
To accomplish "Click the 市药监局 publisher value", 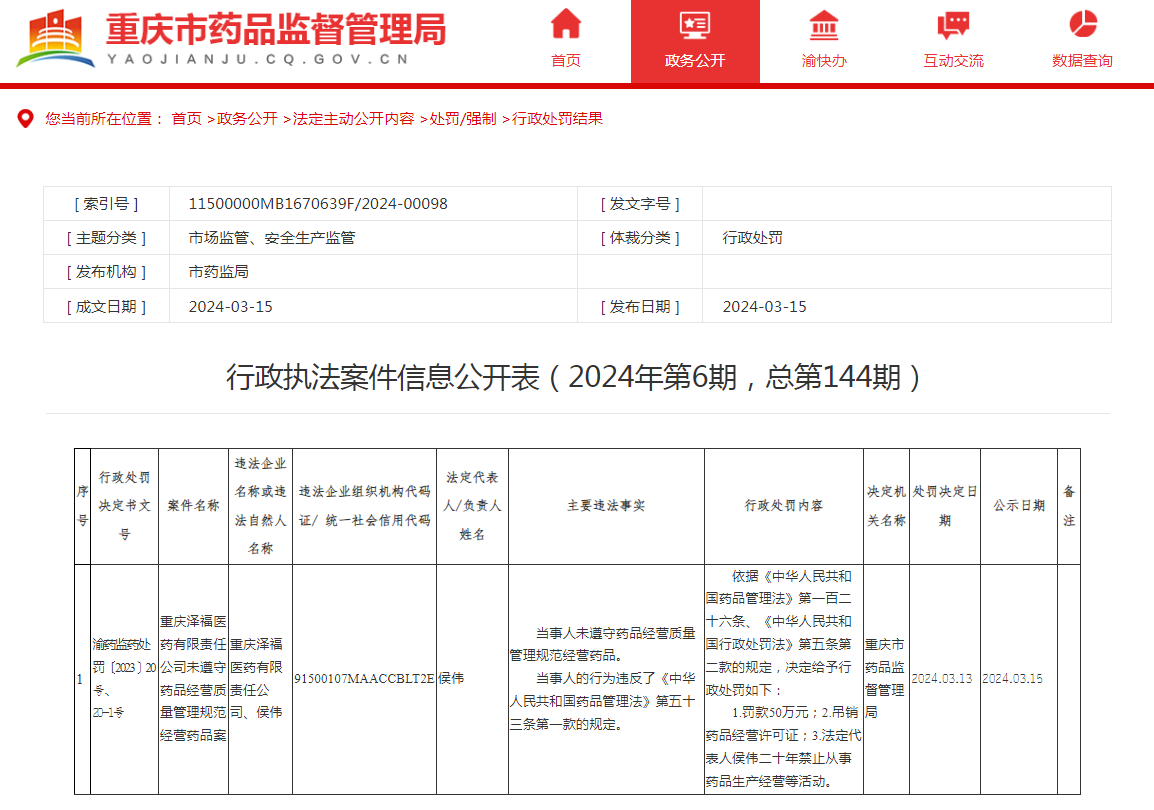I will [x=219, y=271].
